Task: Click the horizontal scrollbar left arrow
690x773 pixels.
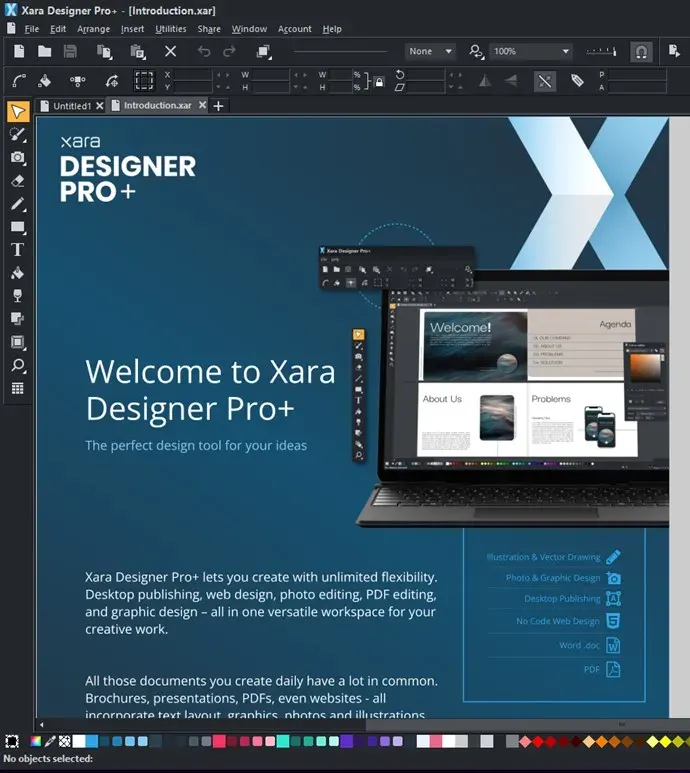Action: click(x=41, y=725)
